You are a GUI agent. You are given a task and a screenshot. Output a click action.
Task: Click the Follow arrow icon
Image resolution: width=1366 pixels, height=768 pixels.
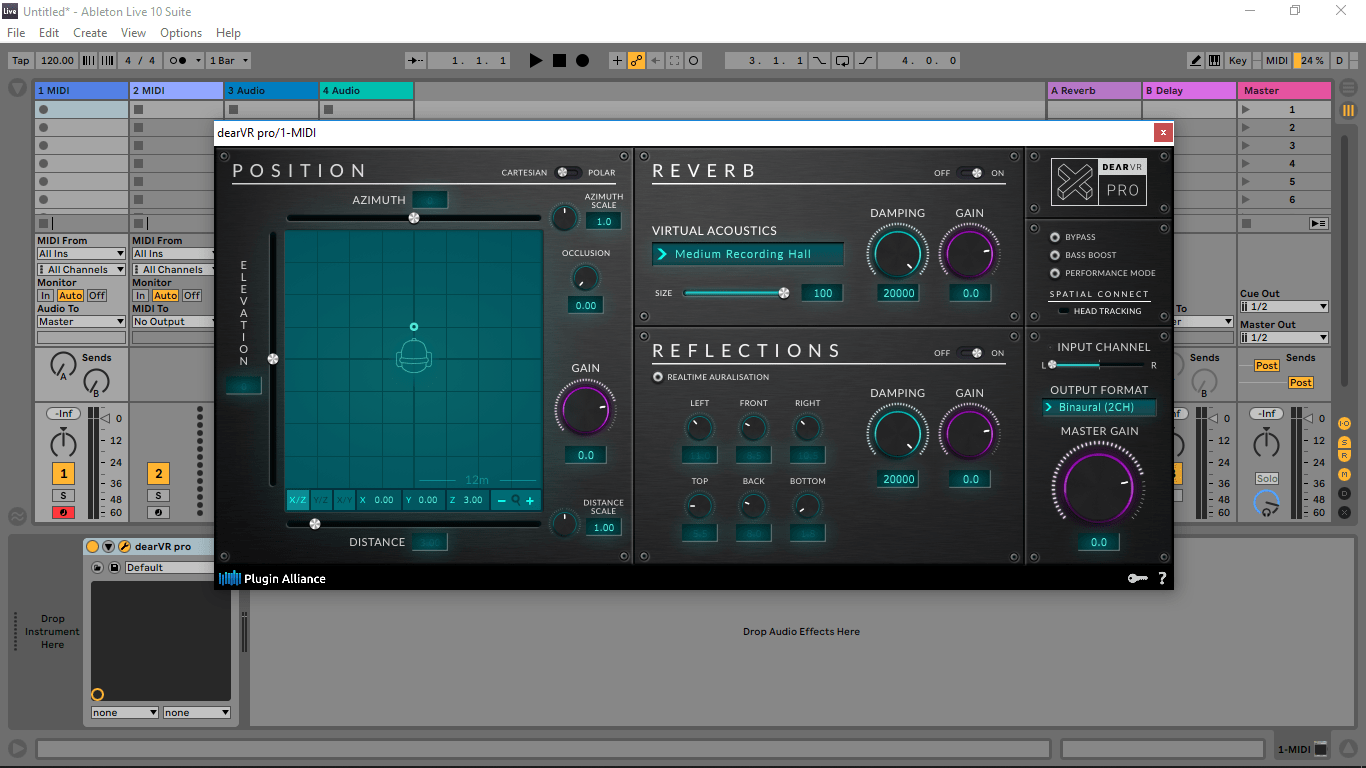(416, 61)
